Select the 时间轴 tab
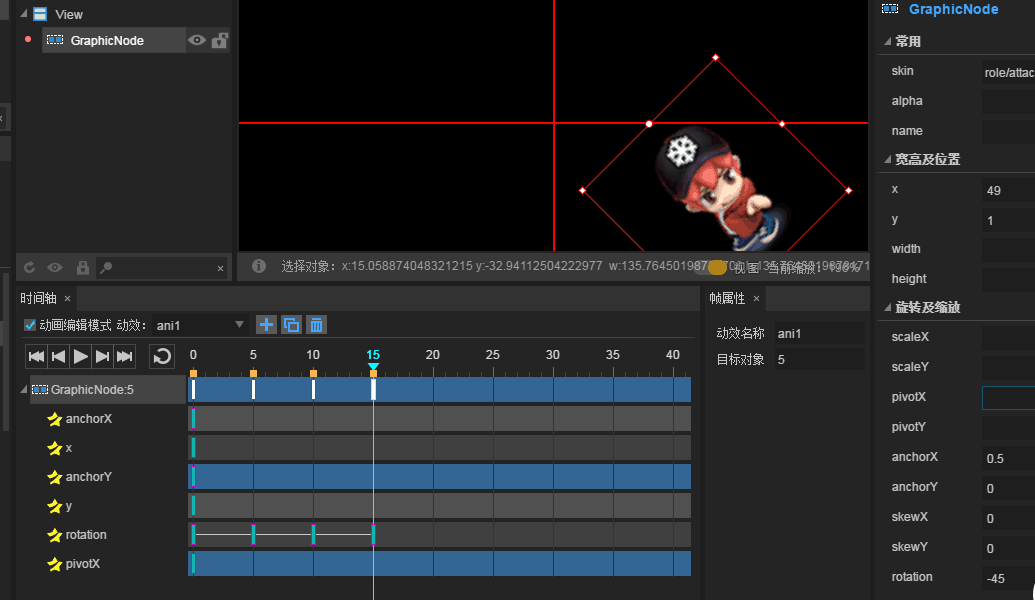Screen dimensions: 1035x600 pyautogui.click(x=38, y=298)
